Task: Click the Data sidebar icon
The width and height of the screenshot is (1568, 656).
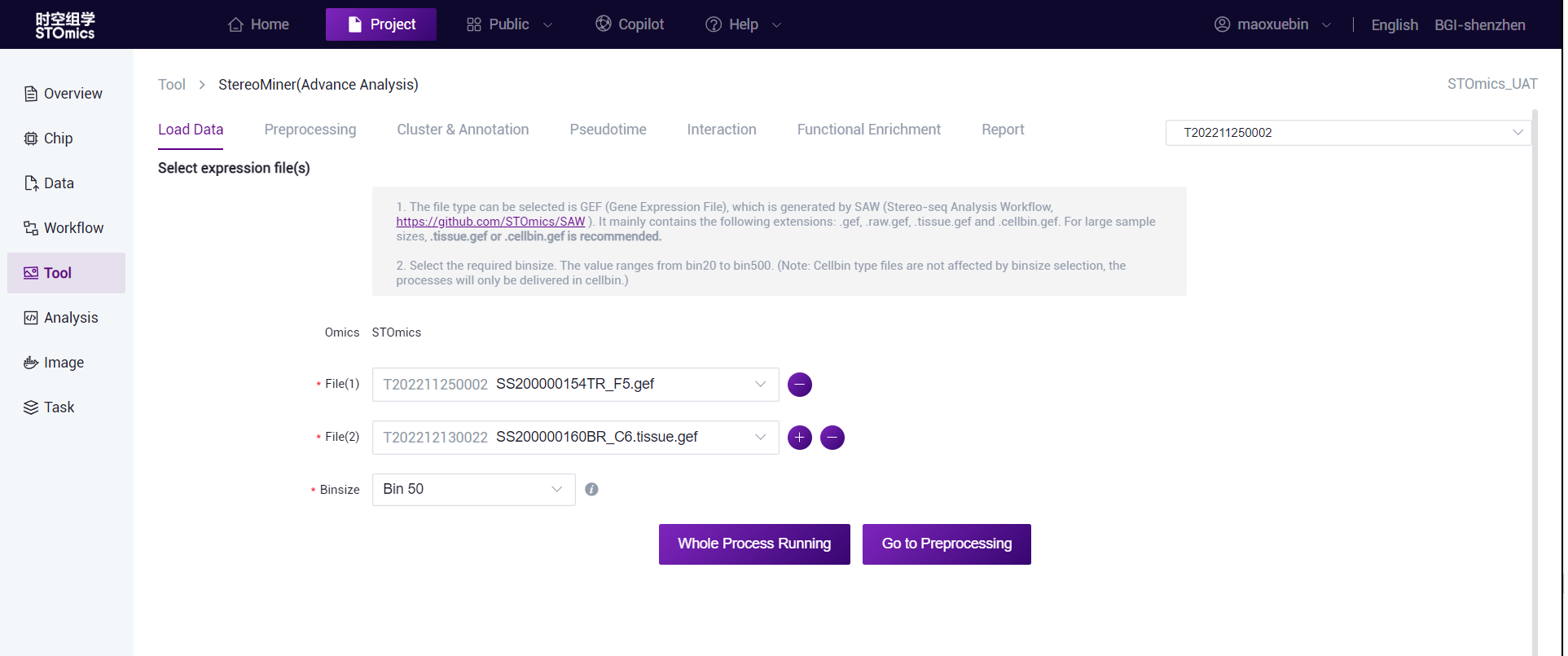Action: [31, 183]
